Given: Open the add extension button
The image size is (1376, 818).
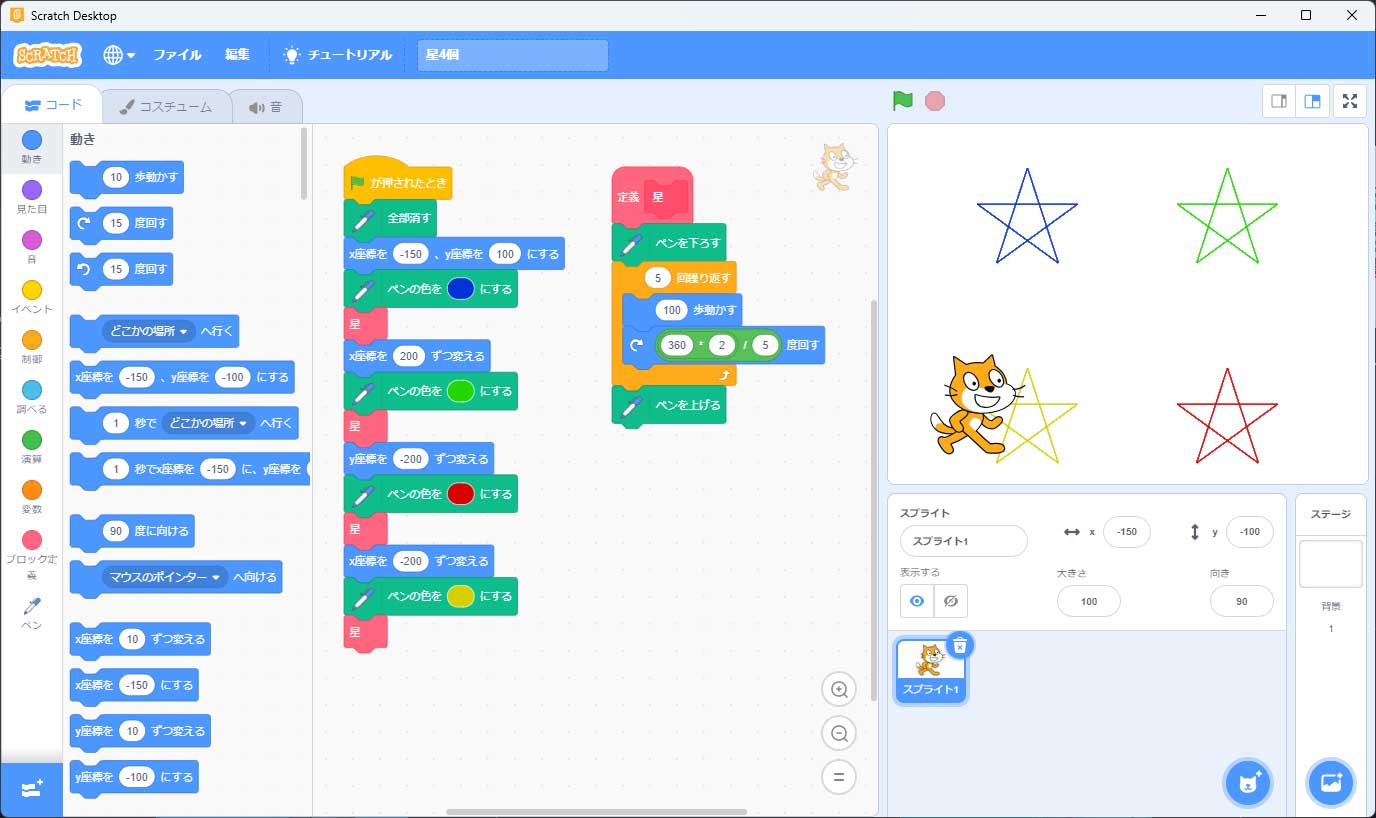Looking at the screenshot, I should coord(31,790).
